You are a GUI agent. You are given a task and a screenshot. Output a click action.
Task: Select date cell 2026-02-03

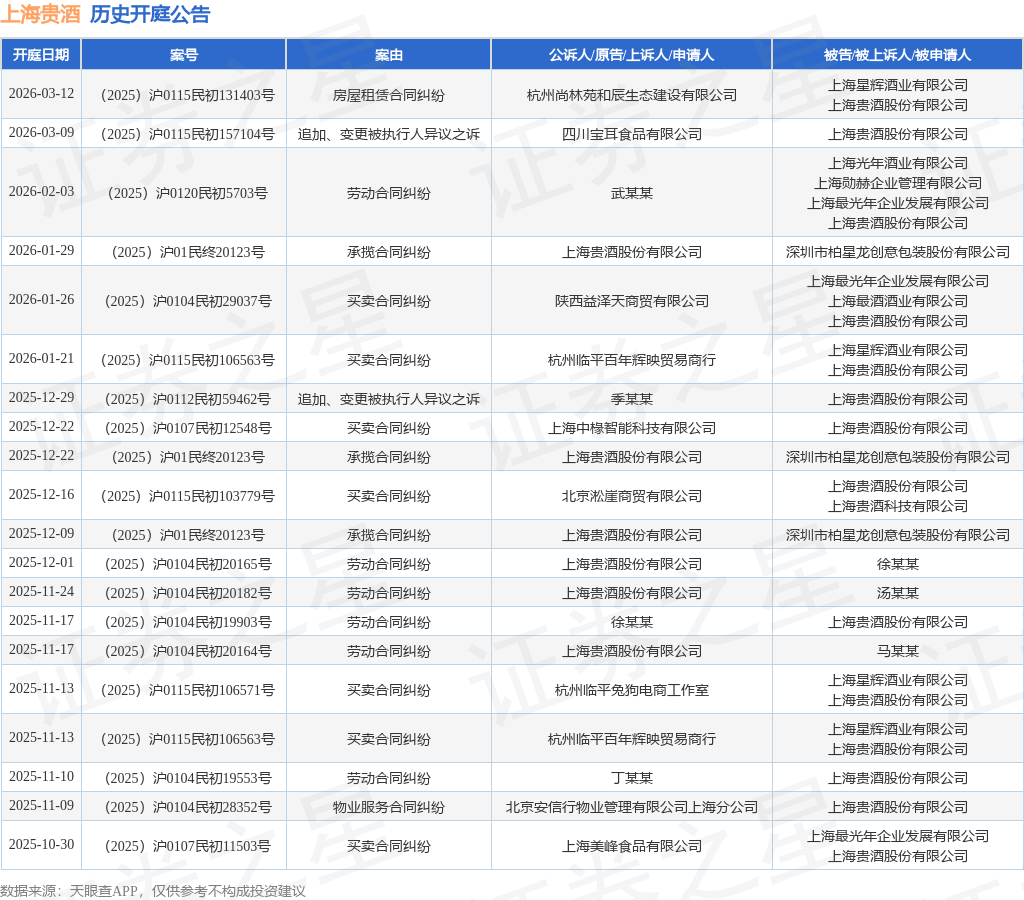(x=41, y=191)
